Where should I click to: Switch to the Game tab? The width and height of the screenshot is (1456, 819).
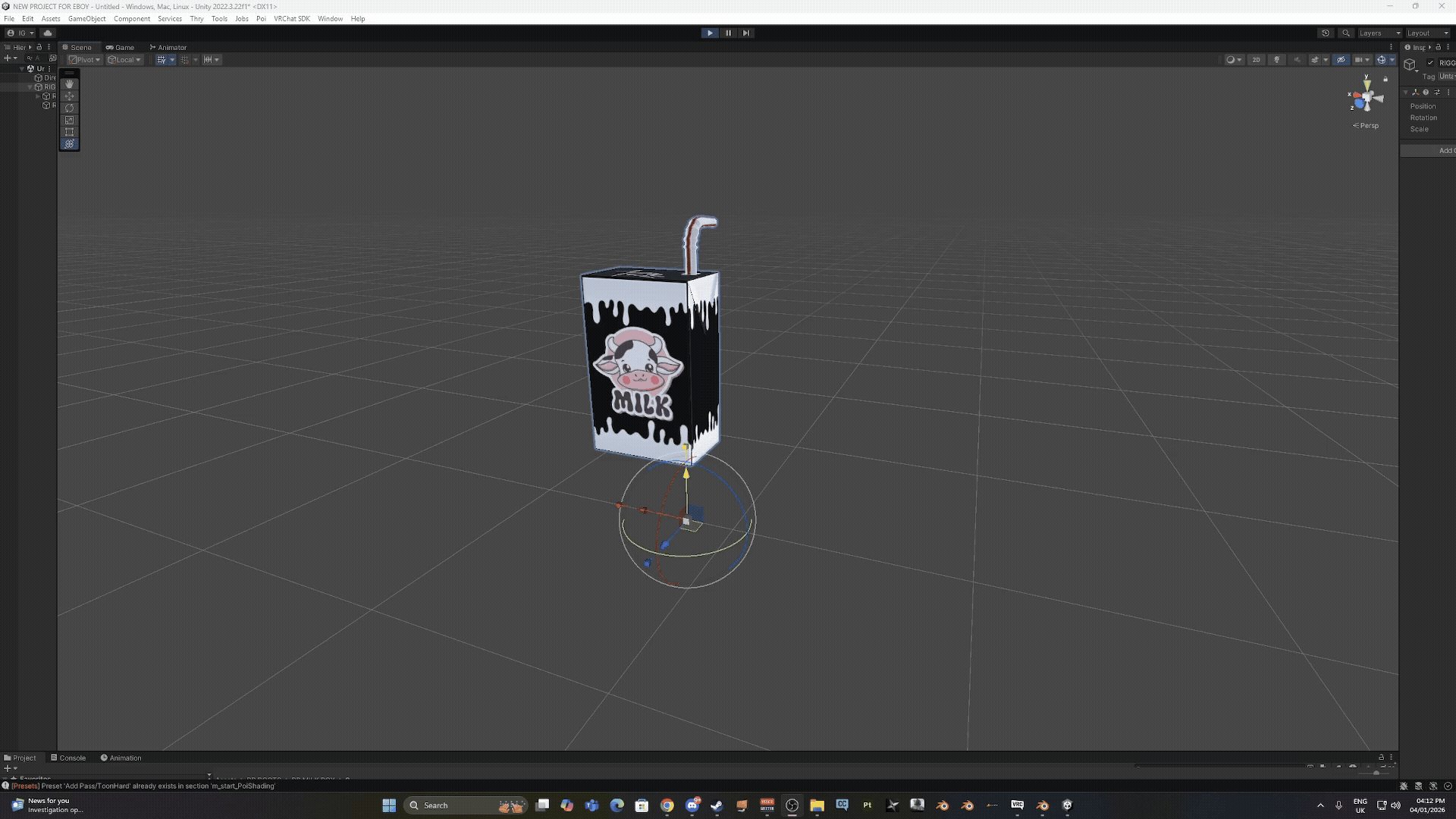[121, 47]
